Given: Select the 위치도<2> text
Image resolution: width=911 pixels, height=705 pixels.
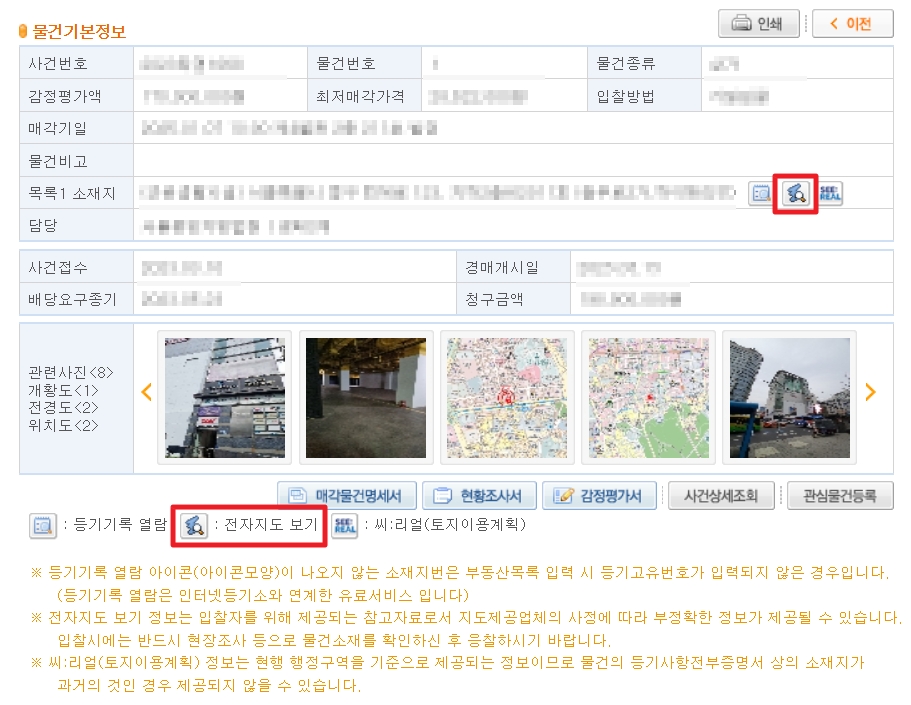Looking at the screenshot, I should [63, 425].
